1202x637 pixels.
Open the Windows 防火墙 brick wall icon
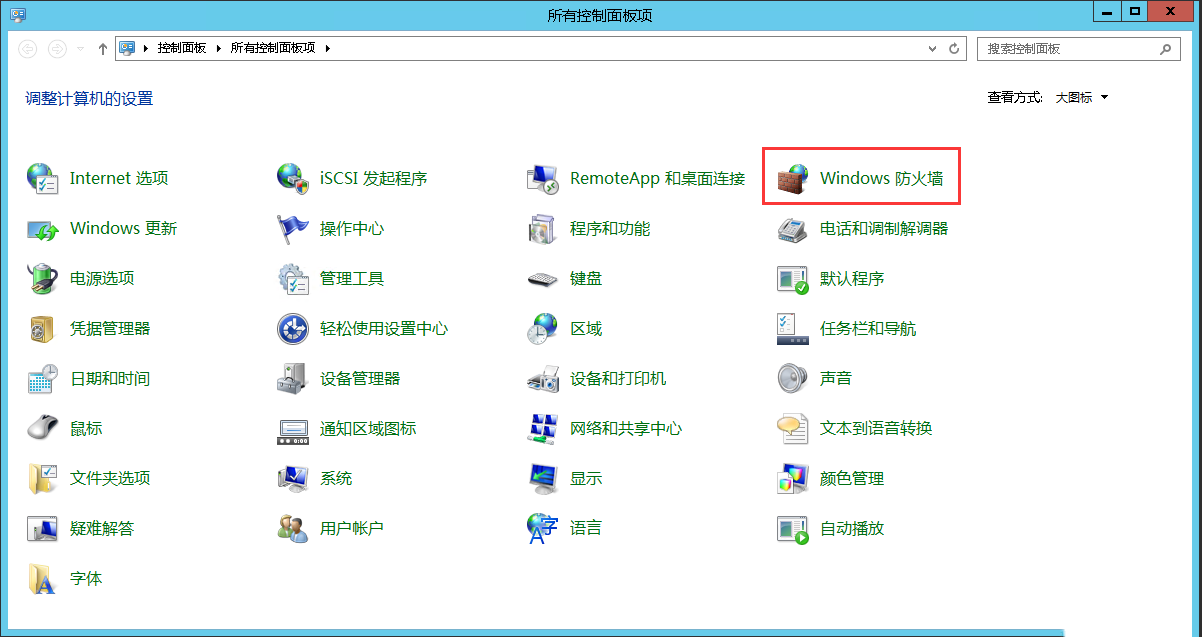pos(792,178)
